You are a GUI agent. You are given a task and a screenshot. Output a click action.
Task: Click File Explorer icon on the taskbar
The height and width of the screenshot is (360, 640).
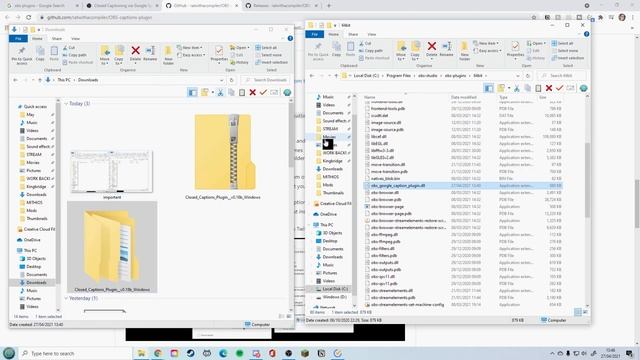pos(141,353)
